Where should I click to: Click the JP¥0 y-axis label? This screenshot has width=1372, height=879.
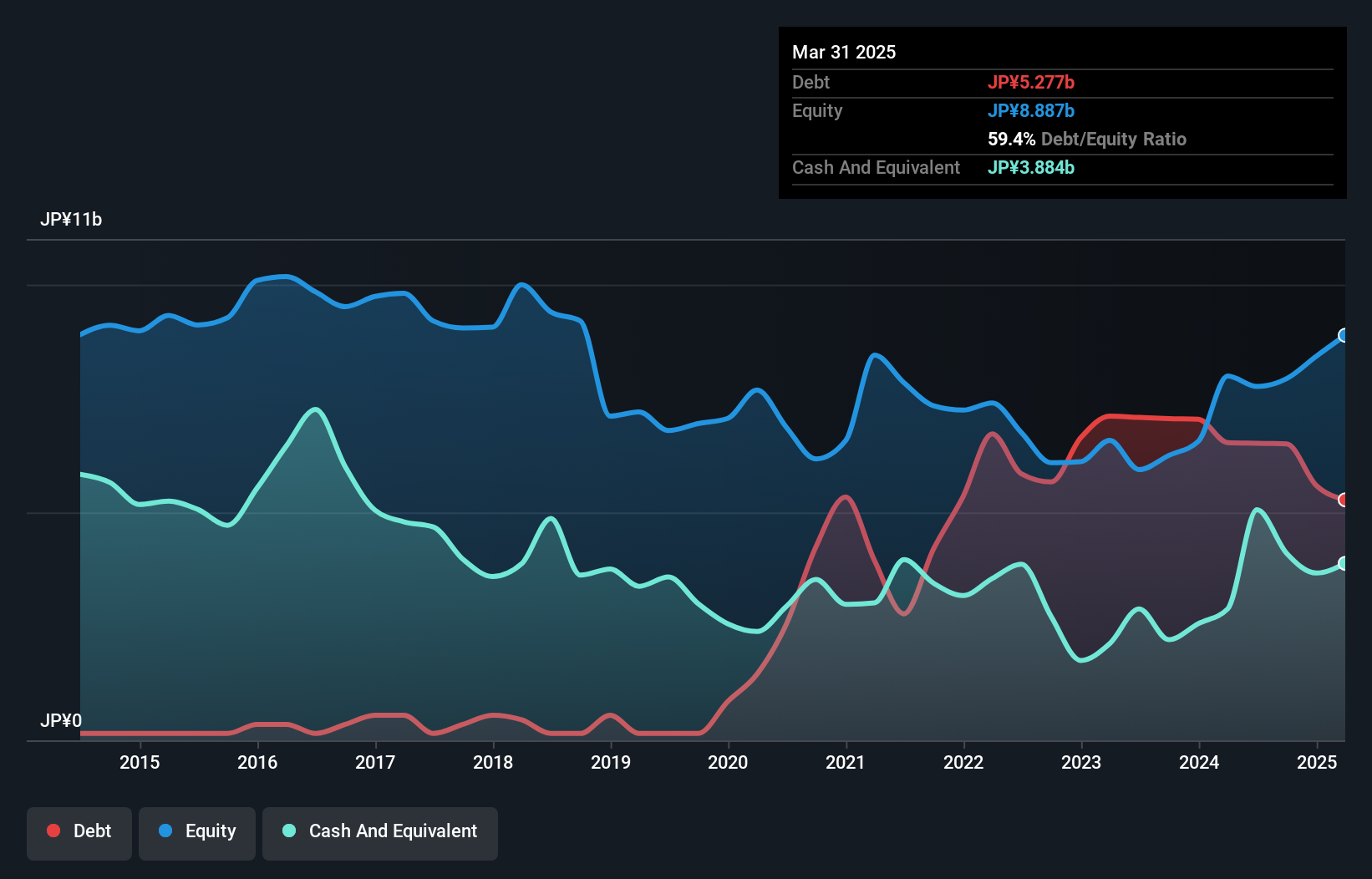coord(61,721)
